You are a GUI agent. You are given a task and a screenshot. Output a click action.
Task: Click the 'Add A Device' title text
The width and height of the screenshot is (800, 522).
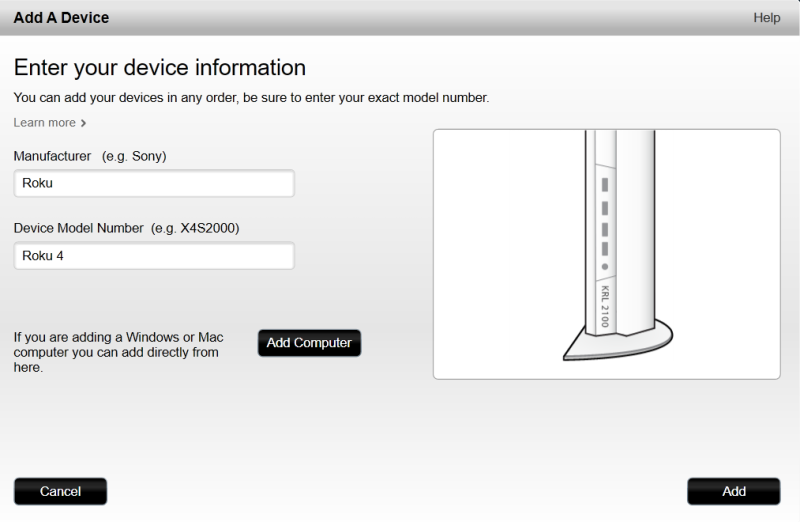61,18
